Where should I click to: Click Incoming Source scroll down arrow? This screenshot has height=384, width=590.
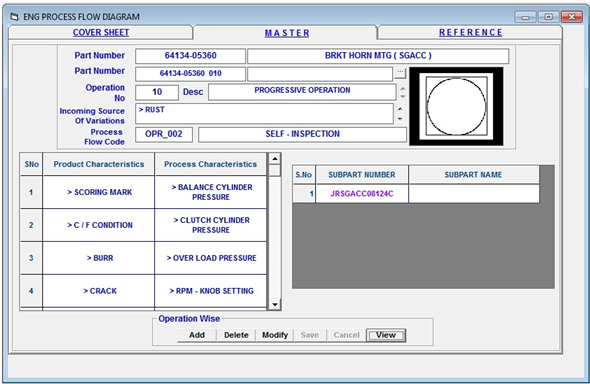coord(400,119)
